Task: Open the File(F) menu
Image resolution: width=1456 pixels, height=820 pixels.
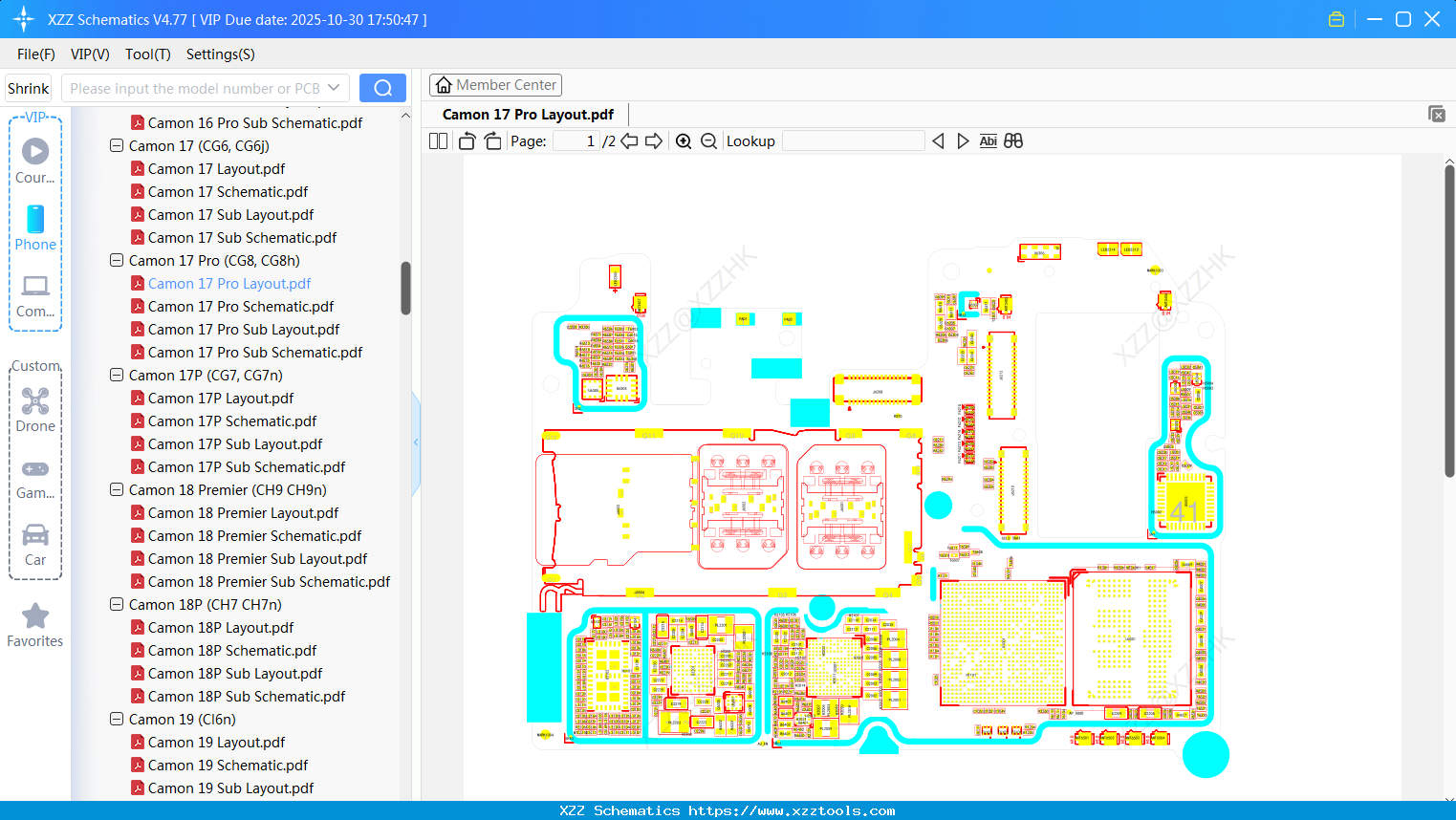Action: pos(36,54)
